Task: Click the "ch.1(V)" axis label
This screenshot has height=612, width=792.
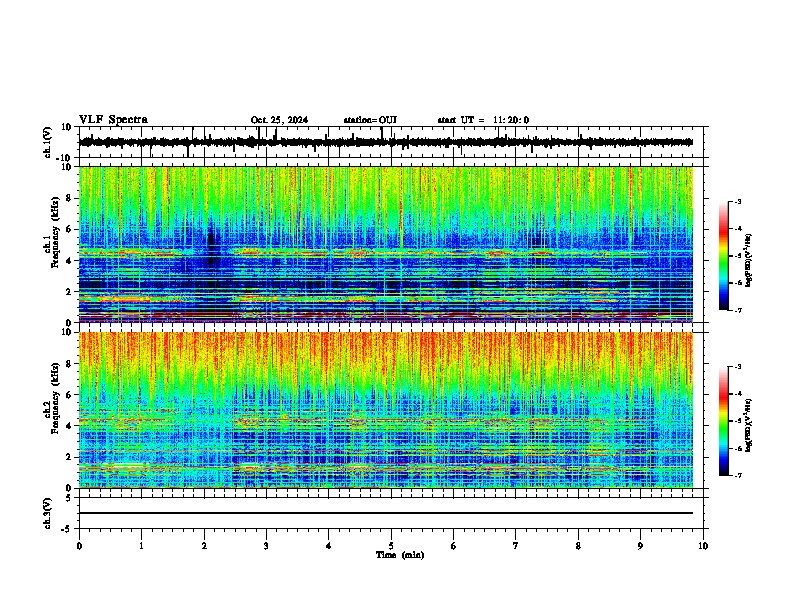Action: click(x=48, y=142)
